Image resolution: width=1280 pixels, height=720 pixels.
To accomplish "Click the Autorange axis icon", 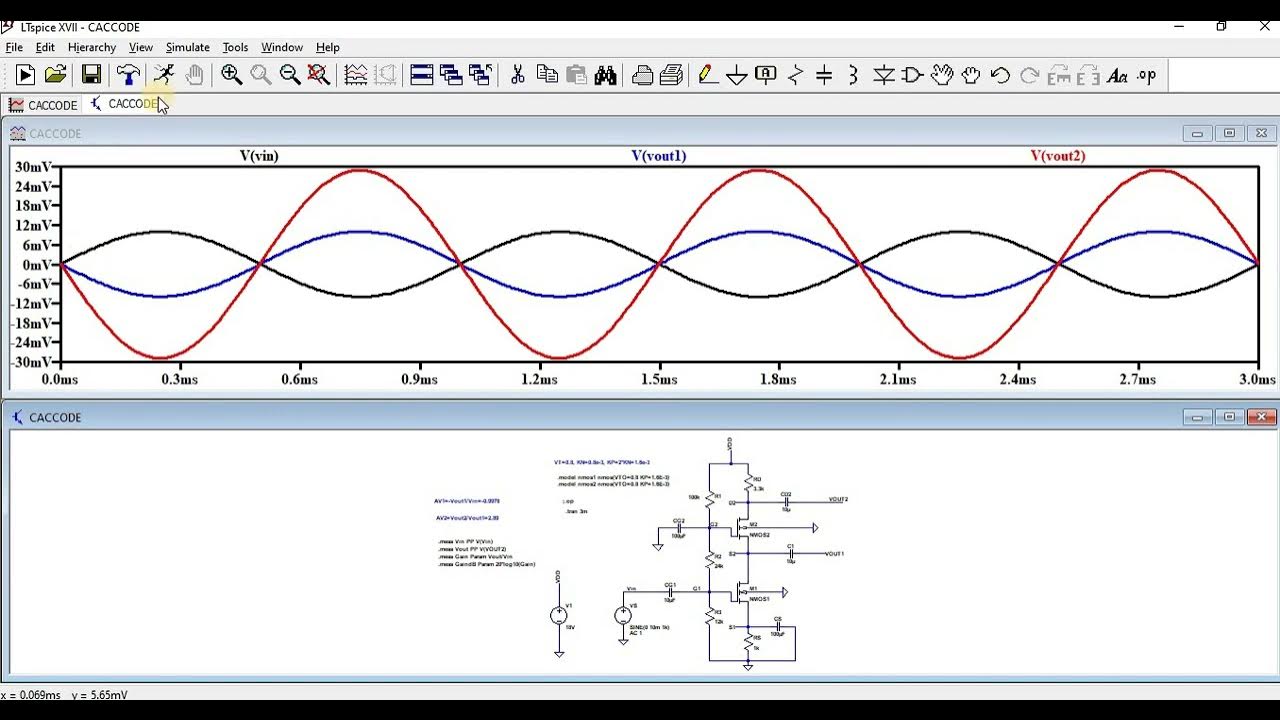I will pyautogui.click(x=385, y=75).
